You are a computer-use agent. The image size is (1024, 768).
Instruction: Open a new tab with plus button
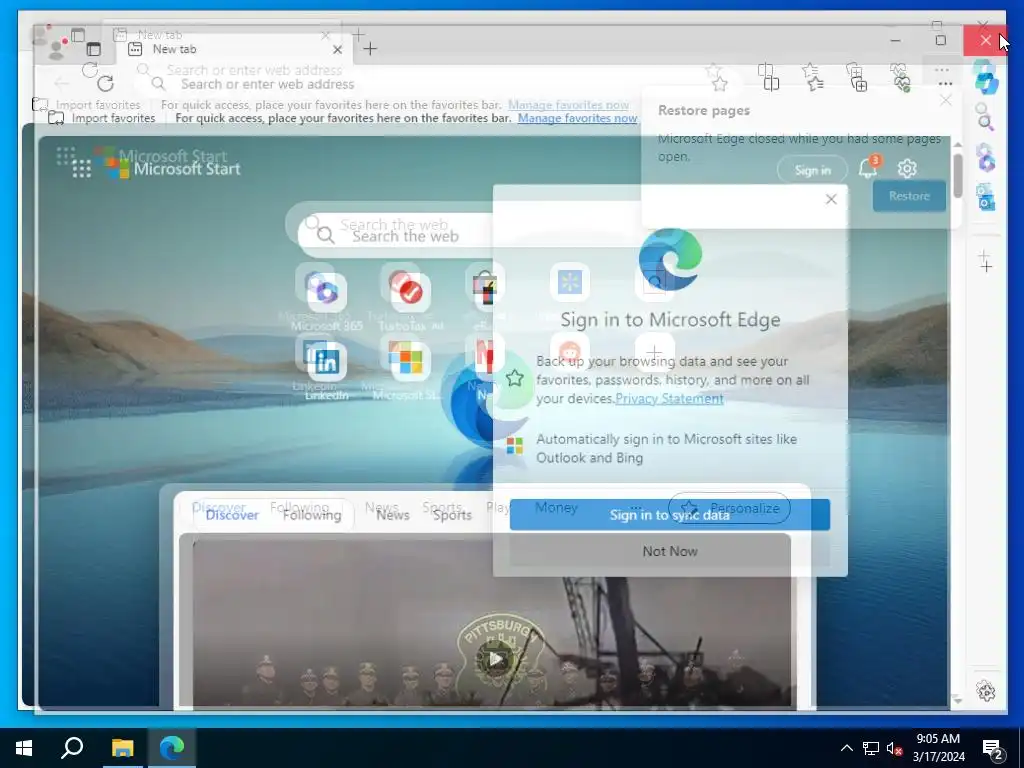(x=370, y=49)
